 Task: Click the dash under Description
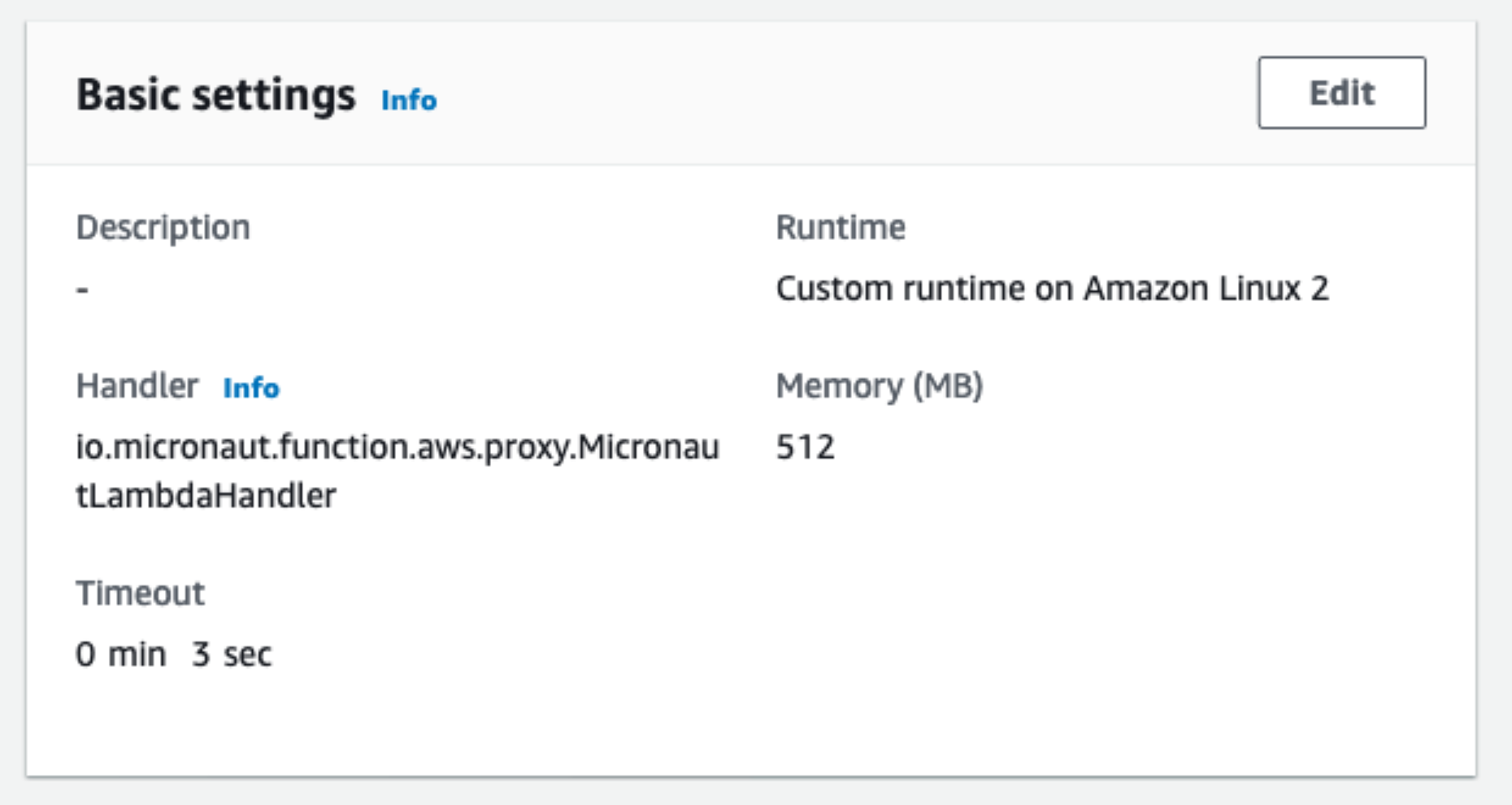[x=82, y=289]
